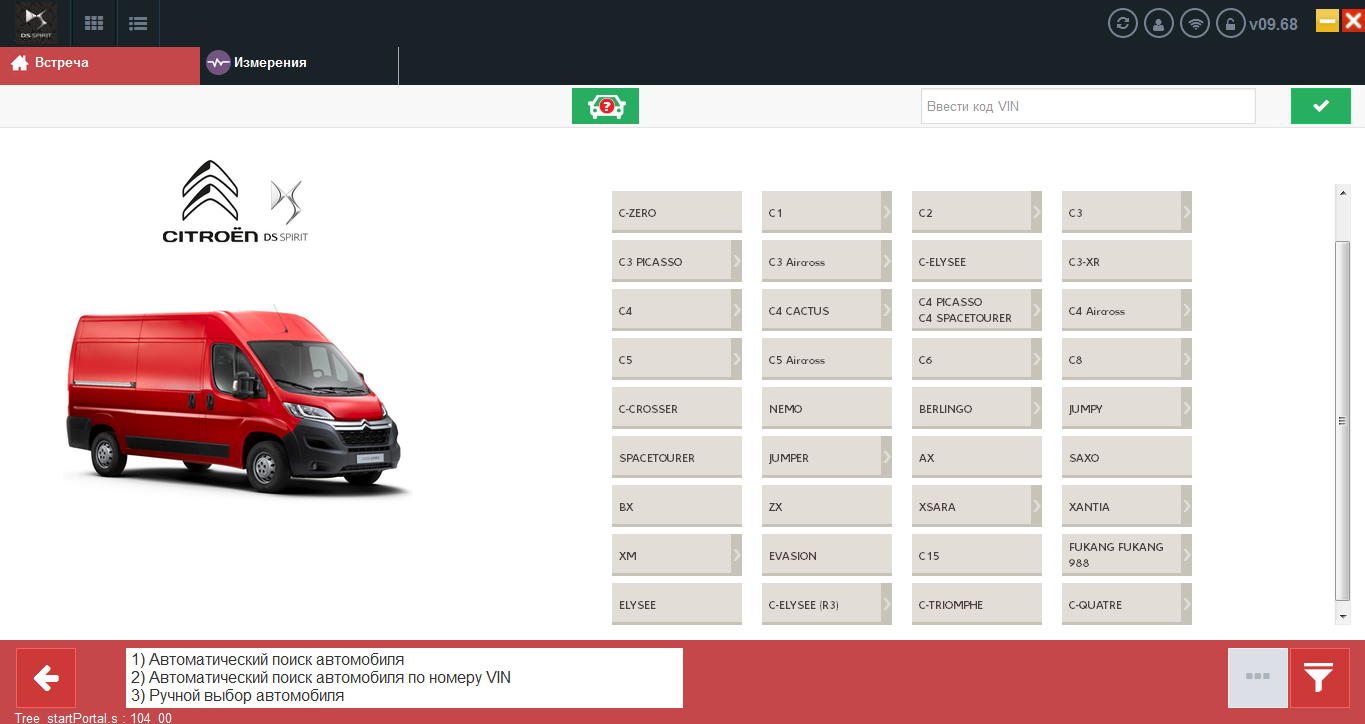This screenshot has height=724, width=1365.
Task: Open the filter funnel button
Action: pyautogui.click(x=1319, y=678)
